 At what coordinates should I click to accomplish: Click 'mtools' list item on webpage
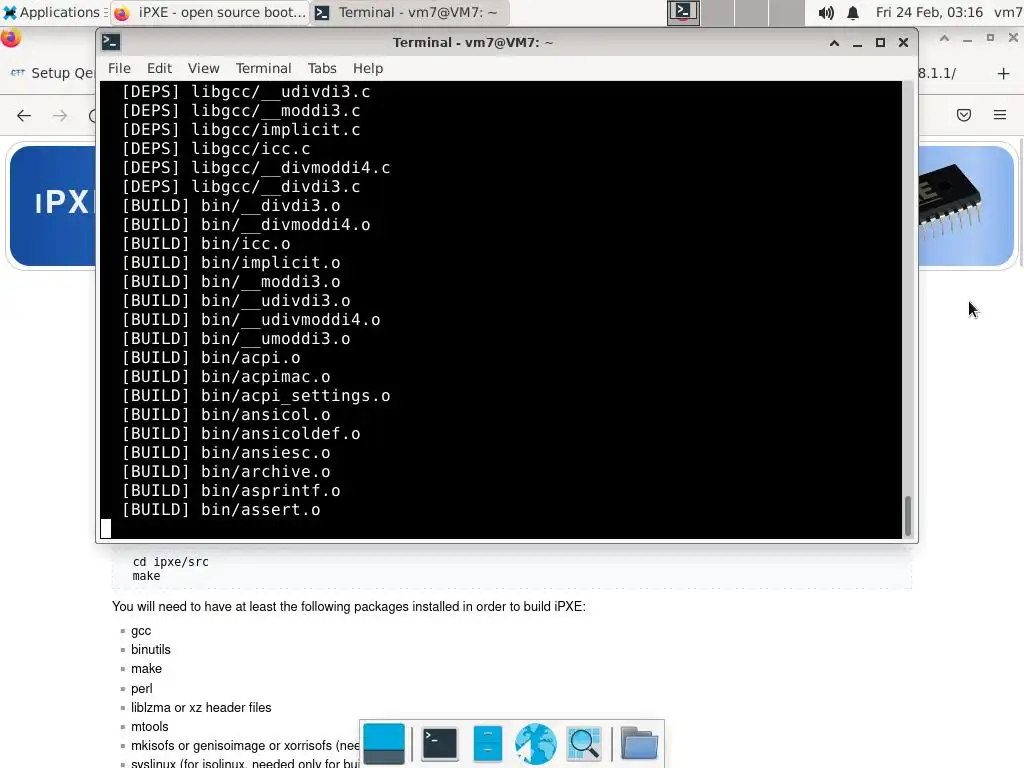[x=150, y=727]
